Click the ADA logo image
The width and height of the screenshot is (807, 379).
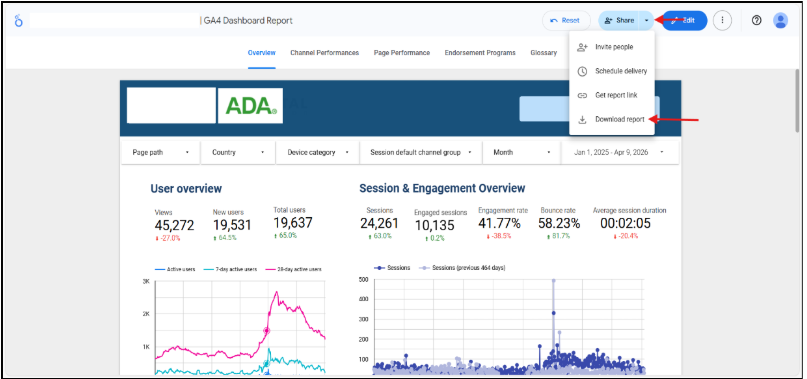pyautogui.click(x=250, y=106)
